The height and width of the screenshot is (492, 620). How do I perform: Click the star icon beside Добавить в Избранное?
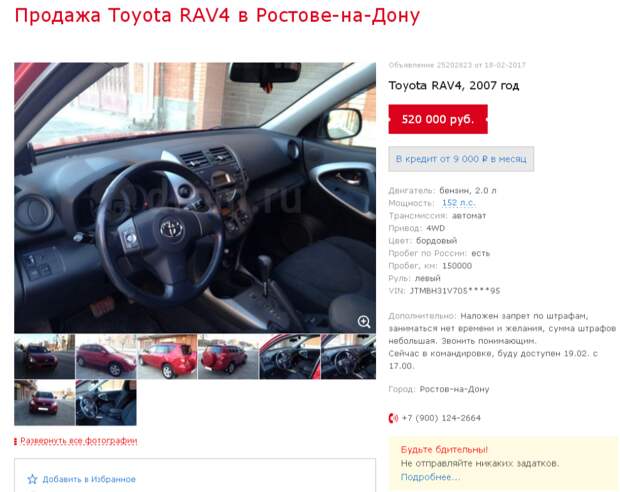pos(32,479)
